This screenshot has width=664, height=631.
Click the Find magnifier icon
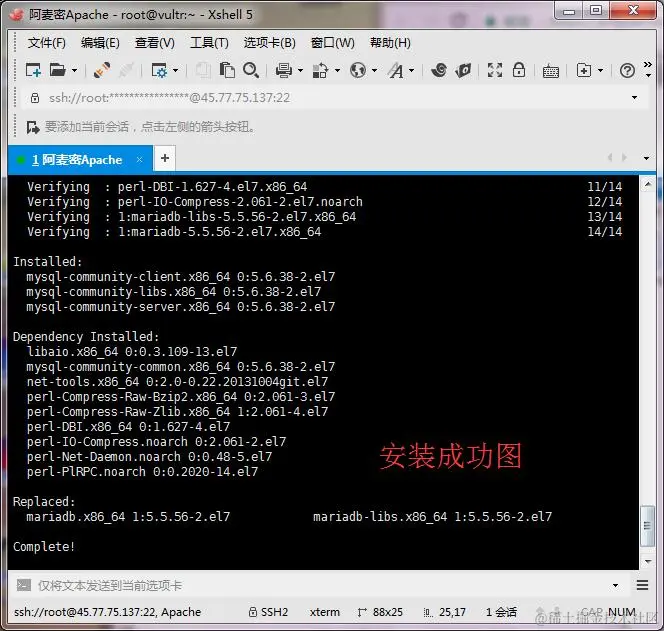point(251,70)
